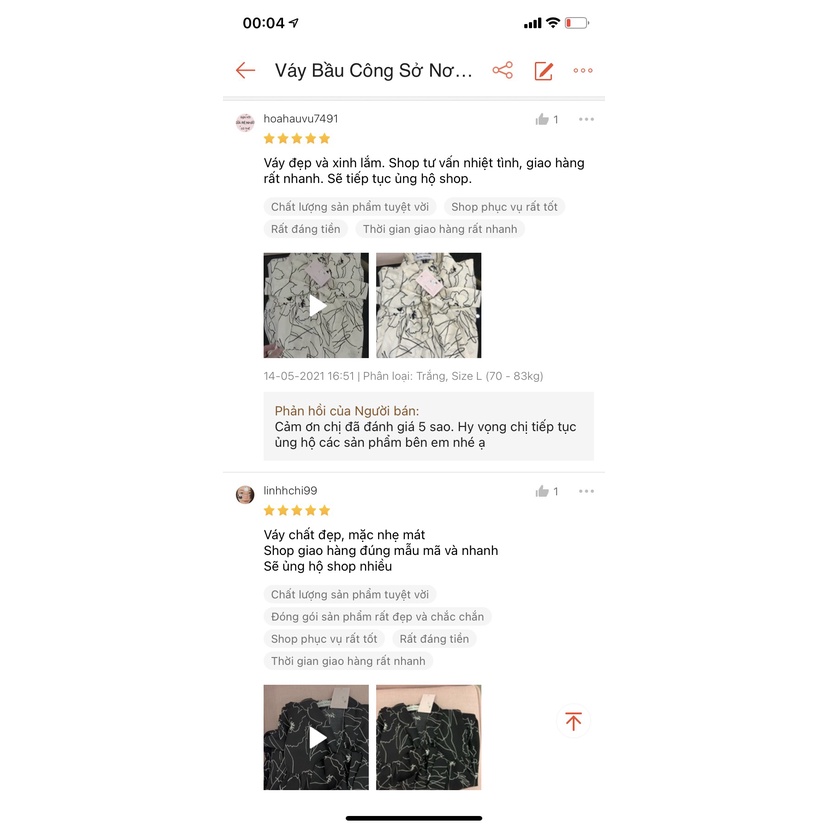The height and width of the screenshot is (828, 828).
Task: Like hoahauvu7491's review with thumbs up
Action: 542,120
